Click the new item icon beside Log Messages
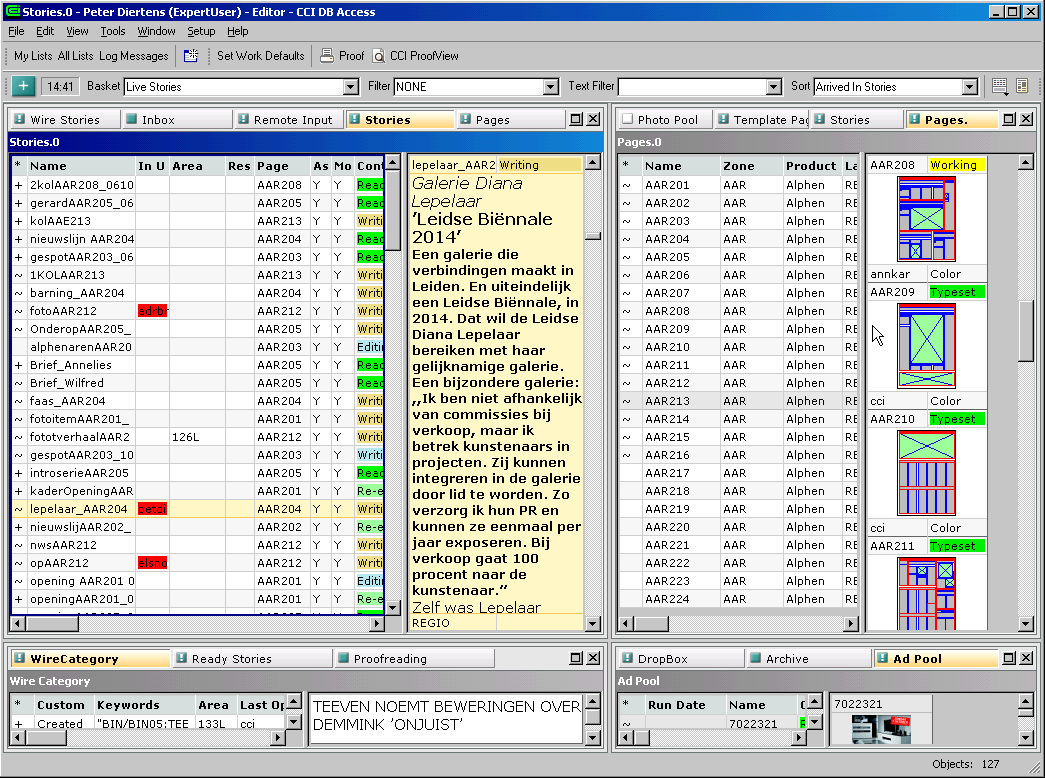Viewport: 1045px width, 778px height. coord(191,56)
